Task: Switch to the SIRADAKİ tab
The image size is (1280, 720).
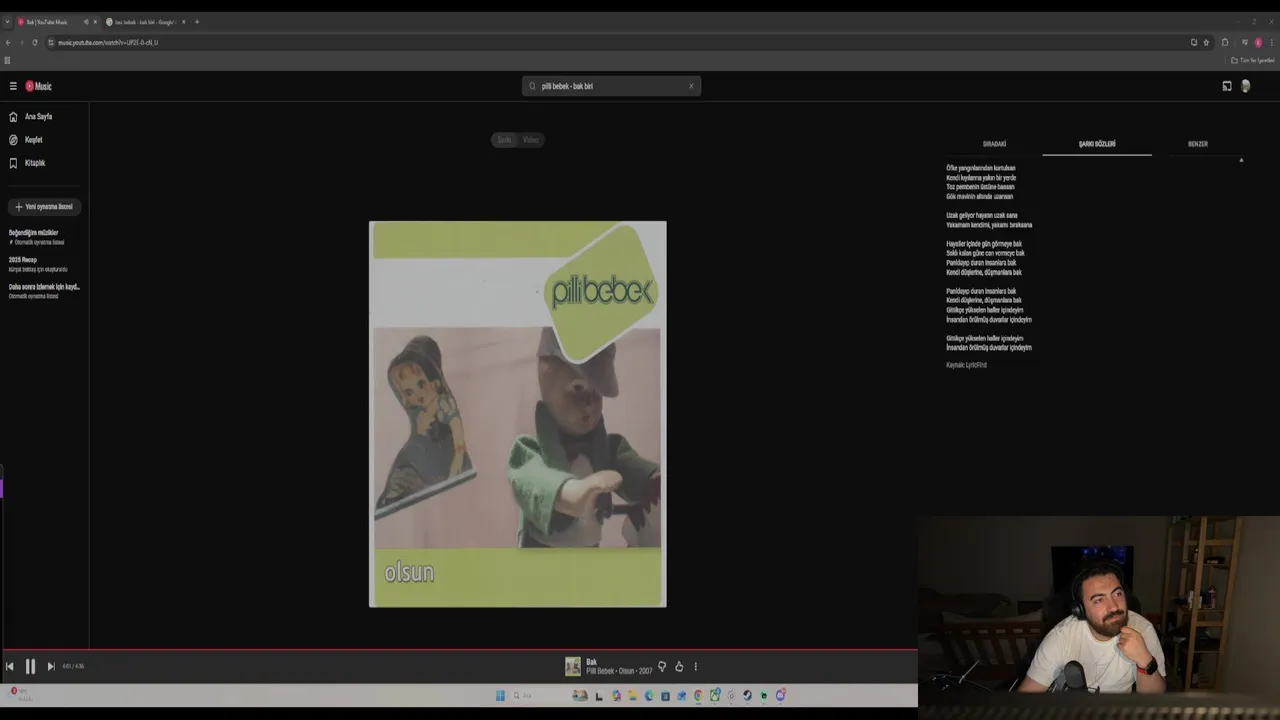Action: [x=994, y=144]
